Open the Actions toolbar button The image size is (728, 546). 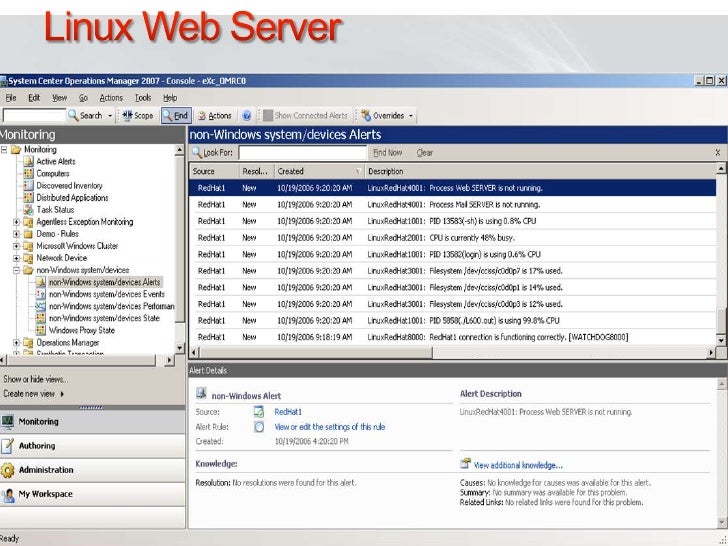[x=214, y=116]
